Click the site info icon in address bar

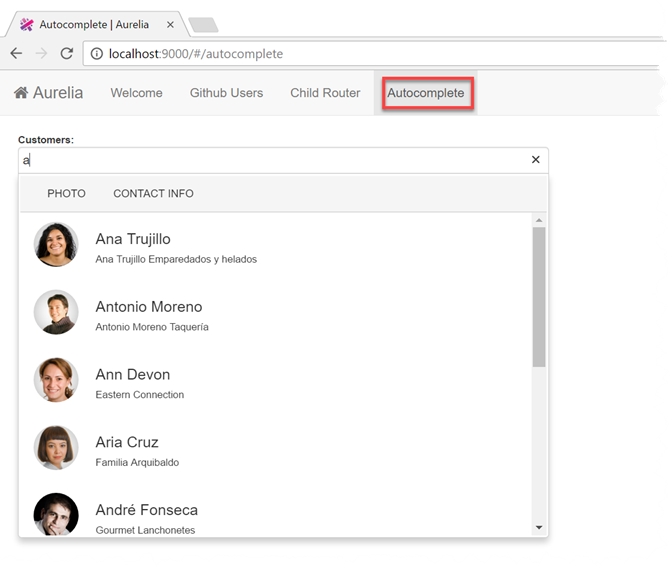click(97, 54)
